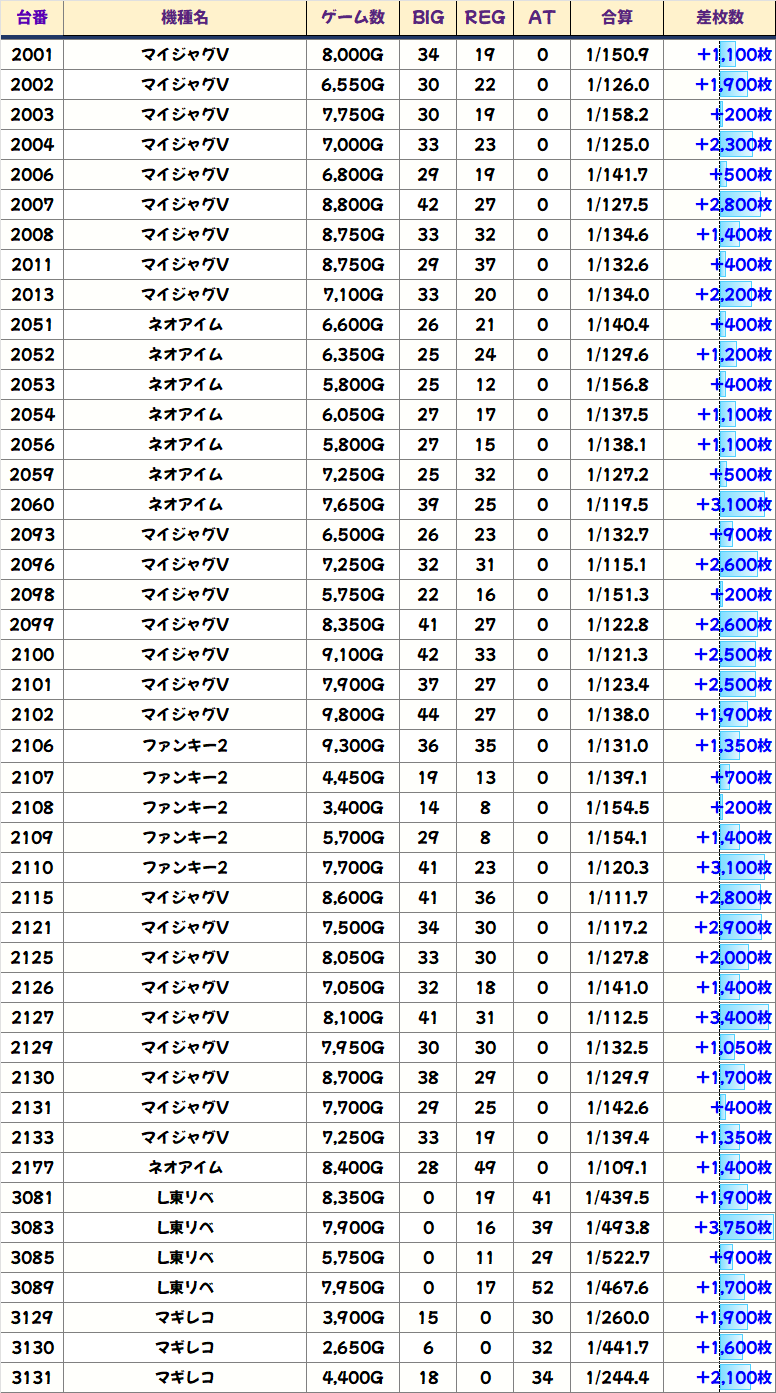This screenshot has height=1393, width=776.
Task: Click マギレコ name in row 3130
Action: [185, 1347]
